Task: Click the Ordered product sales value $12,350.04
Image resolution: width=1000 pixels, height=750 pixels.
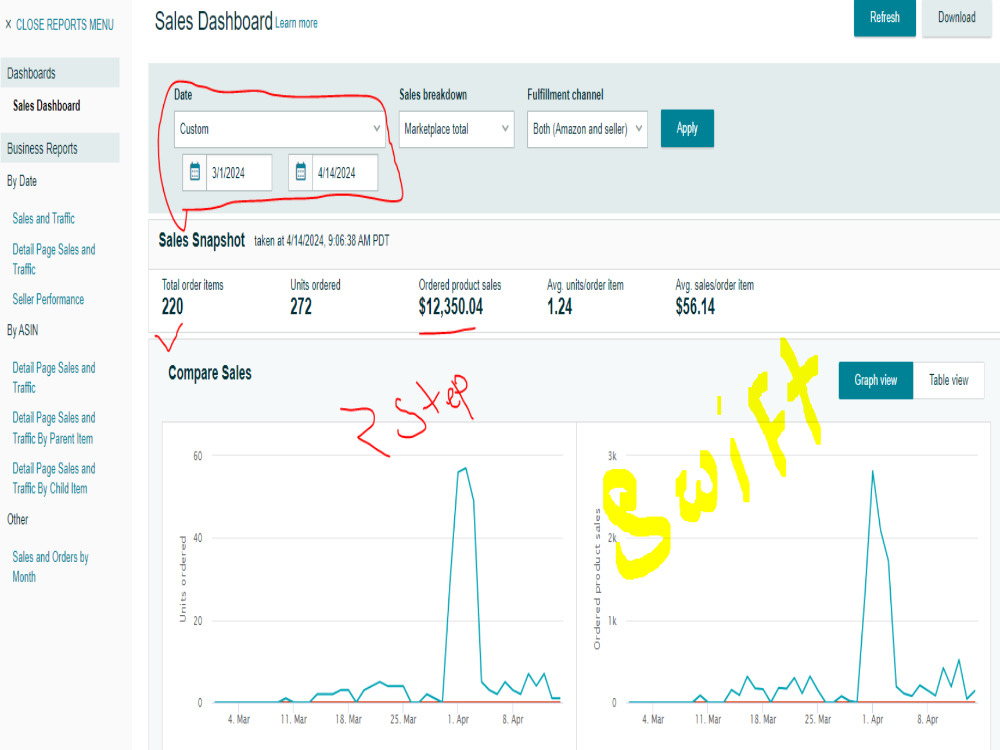Action: [451, 307]
